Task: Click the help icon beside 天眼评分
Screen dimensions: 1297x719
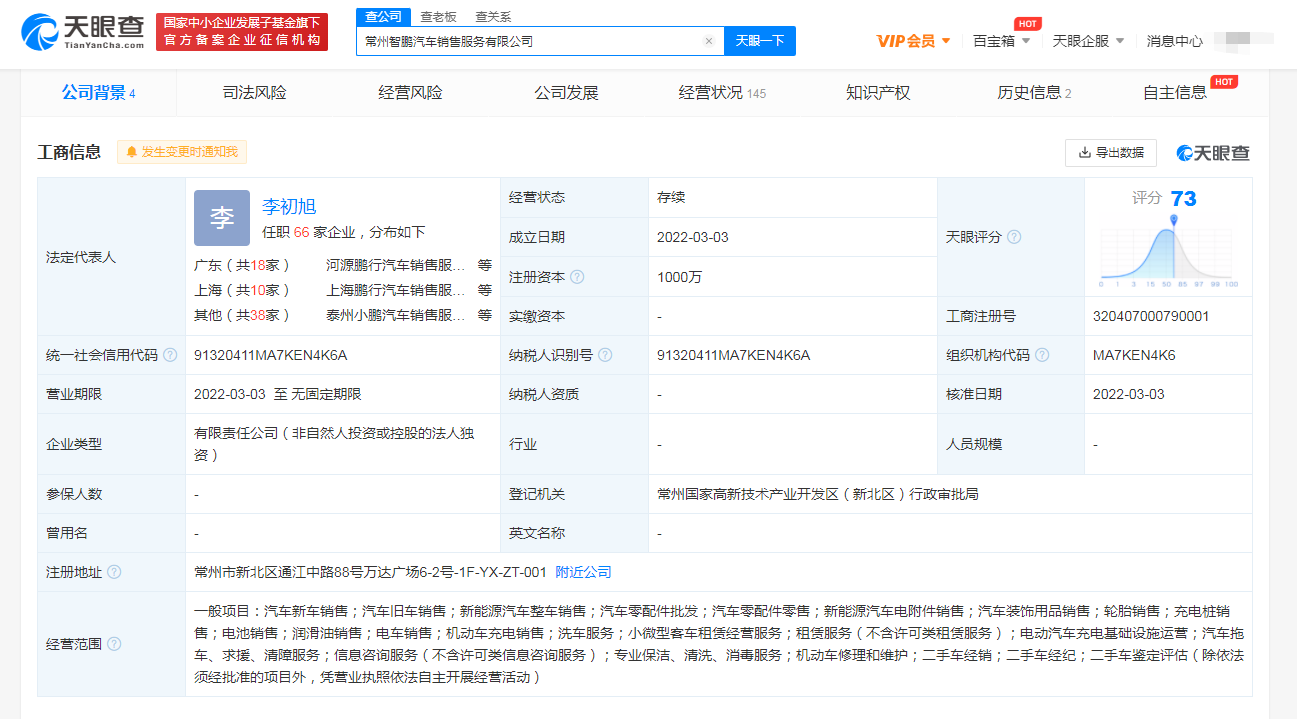Action: (1014, 237)
